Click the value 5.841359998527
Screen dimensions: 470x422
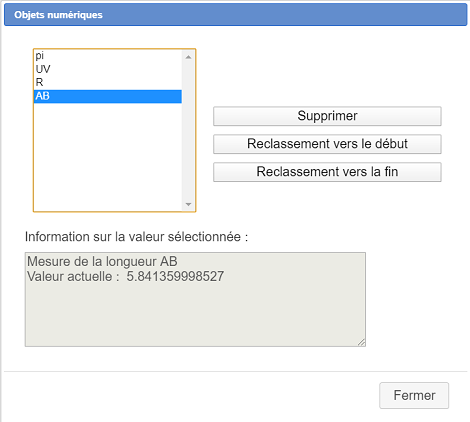click(x=175, y=276)
